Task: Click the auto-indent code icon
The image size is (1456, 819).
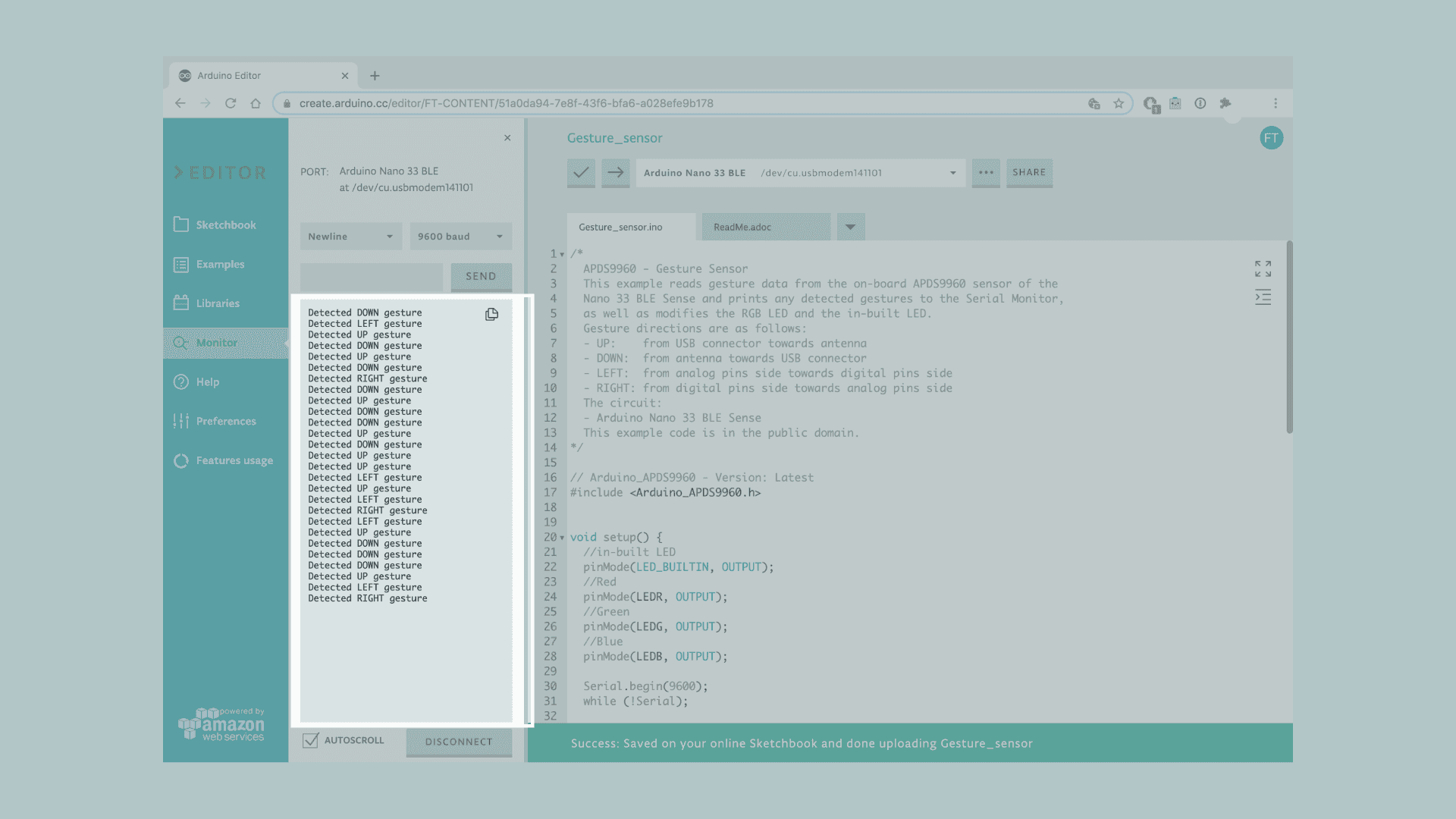Action: tap(1263, 297)
